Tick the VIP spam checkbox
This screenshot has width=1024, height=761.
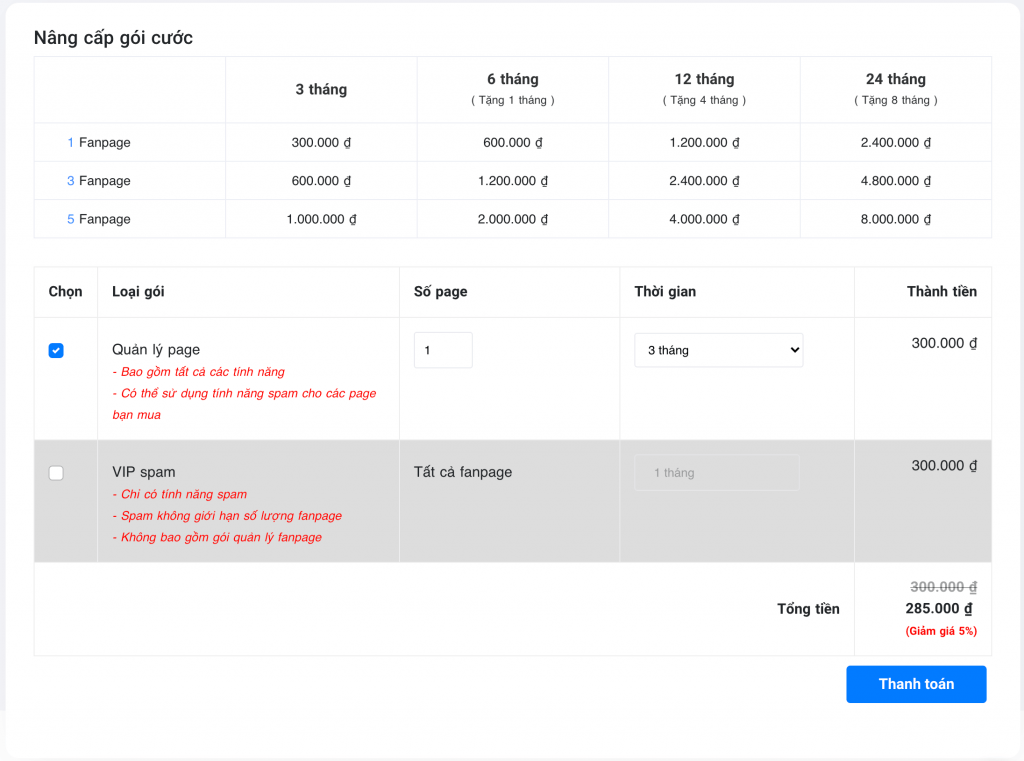point(56,473)
